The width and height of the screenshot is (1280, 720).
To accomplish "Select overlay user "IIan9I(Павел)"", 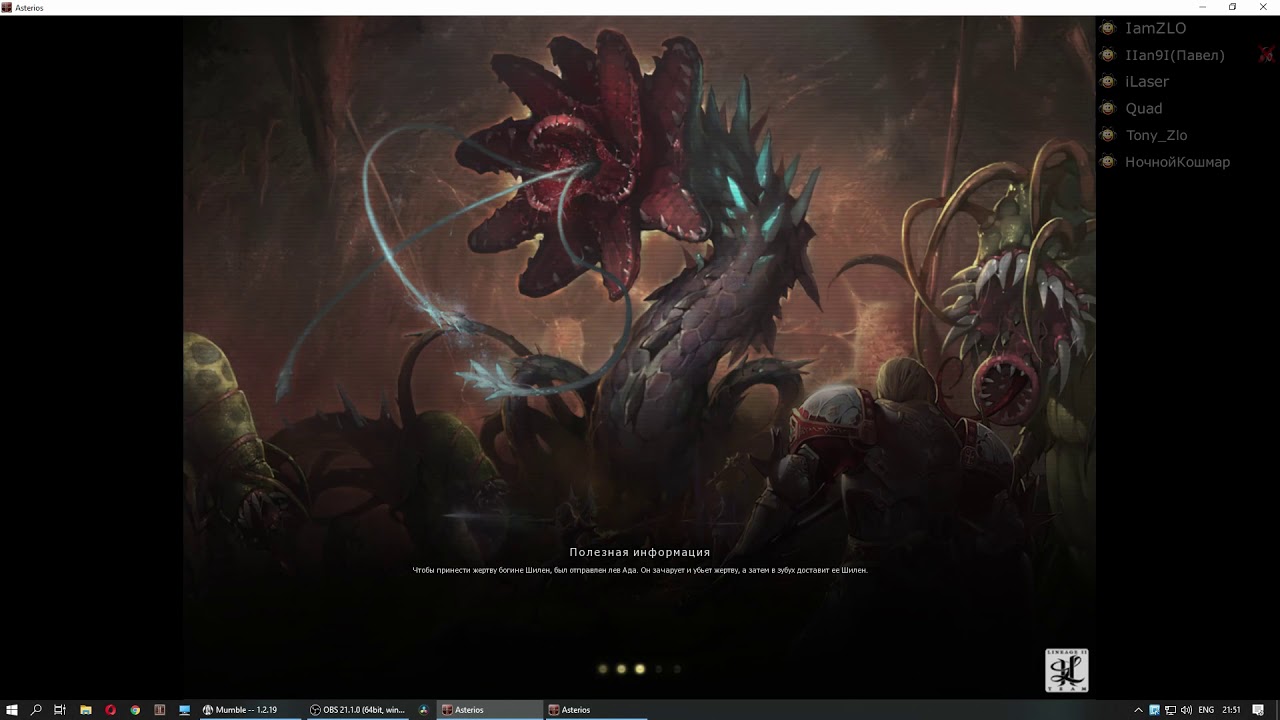I will click(x=1174, y=55).
